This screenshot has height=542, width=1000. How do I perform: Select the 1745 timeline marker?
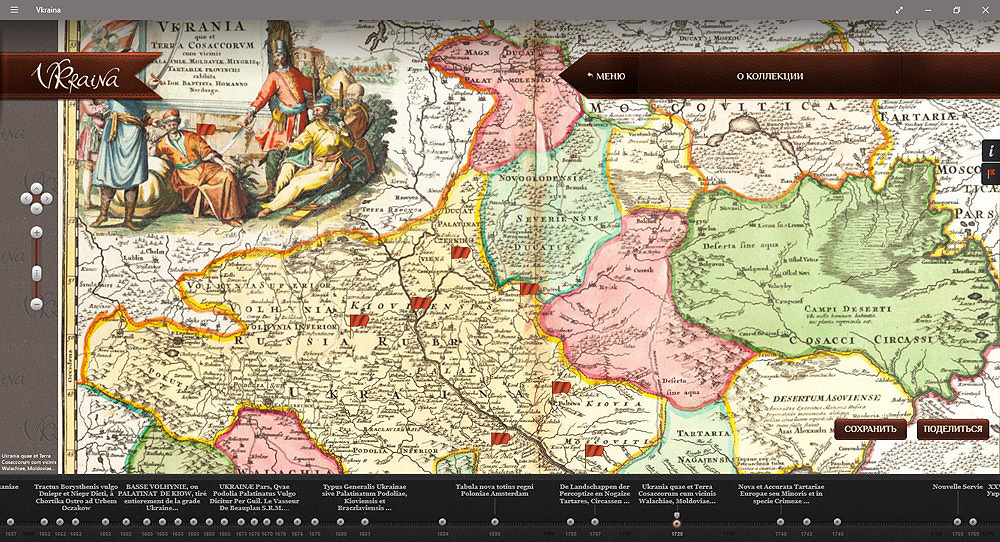(837, 522)
